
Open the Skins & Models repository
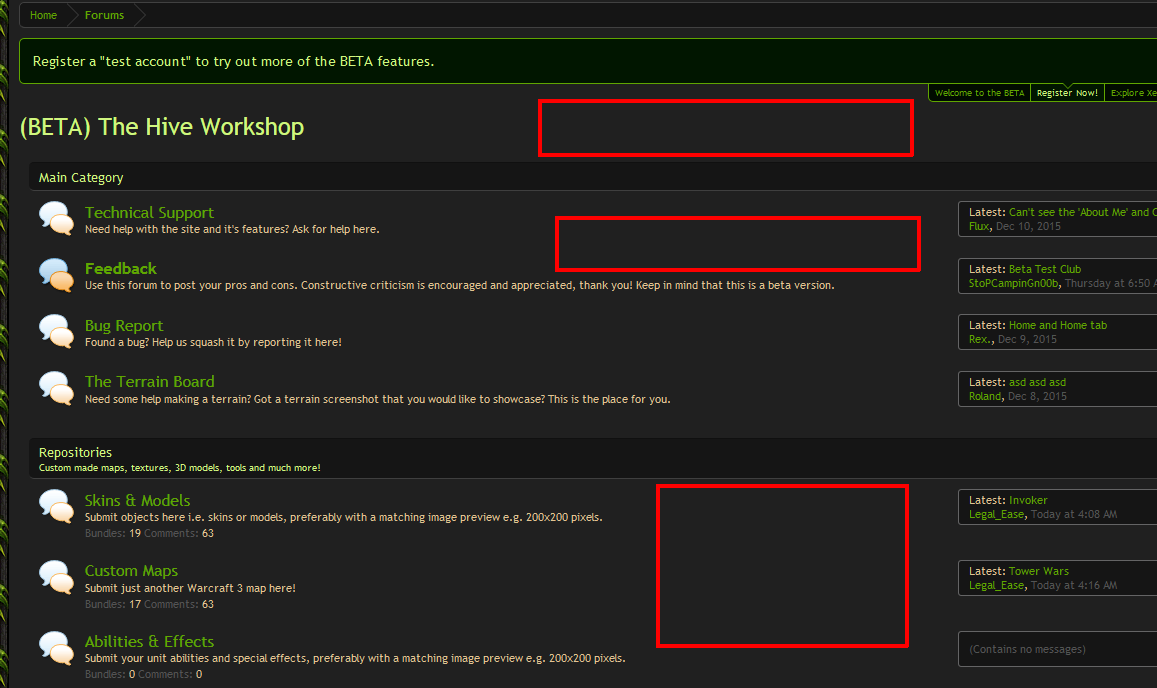(x=137, y=500)
